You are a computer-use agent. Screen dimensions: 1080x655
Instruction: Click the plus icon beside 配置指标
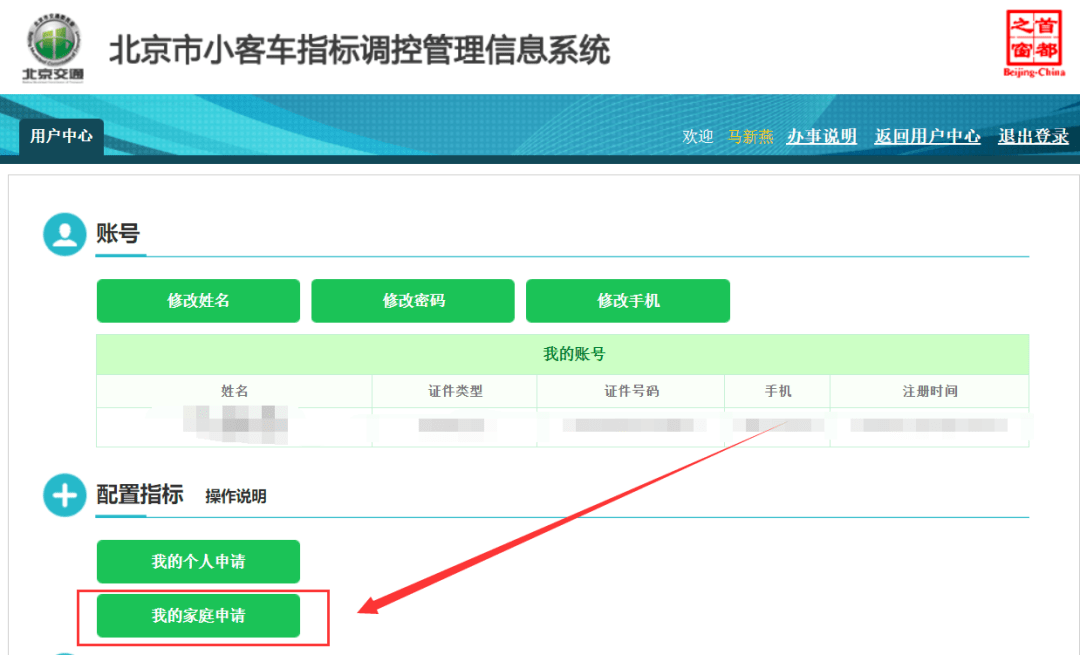click(x=65, y=496)
